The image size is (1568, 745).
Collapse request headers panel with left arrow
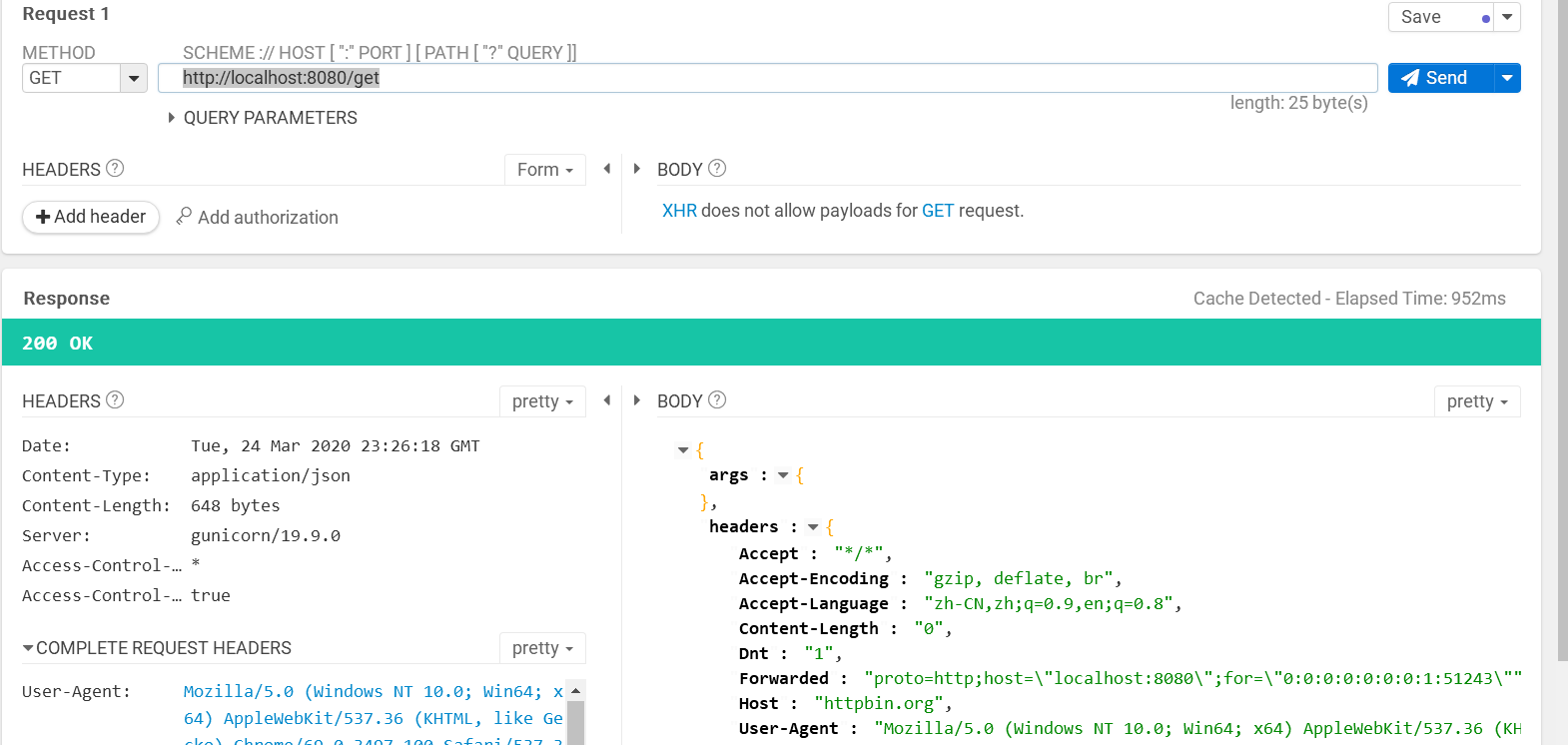click(x=606, y=169)
